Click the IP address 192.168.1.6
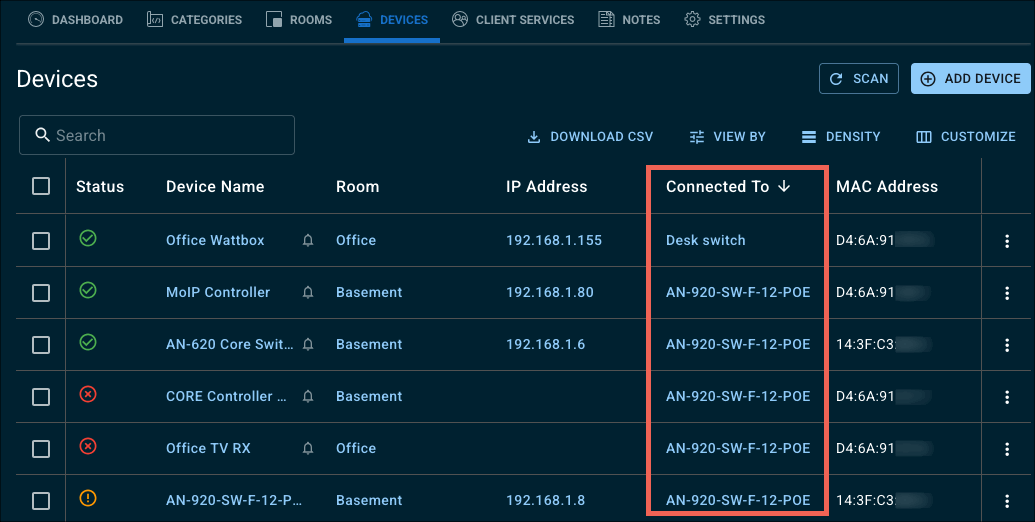The width and height of the screenshot is (1035, 522). coord(546,344)
